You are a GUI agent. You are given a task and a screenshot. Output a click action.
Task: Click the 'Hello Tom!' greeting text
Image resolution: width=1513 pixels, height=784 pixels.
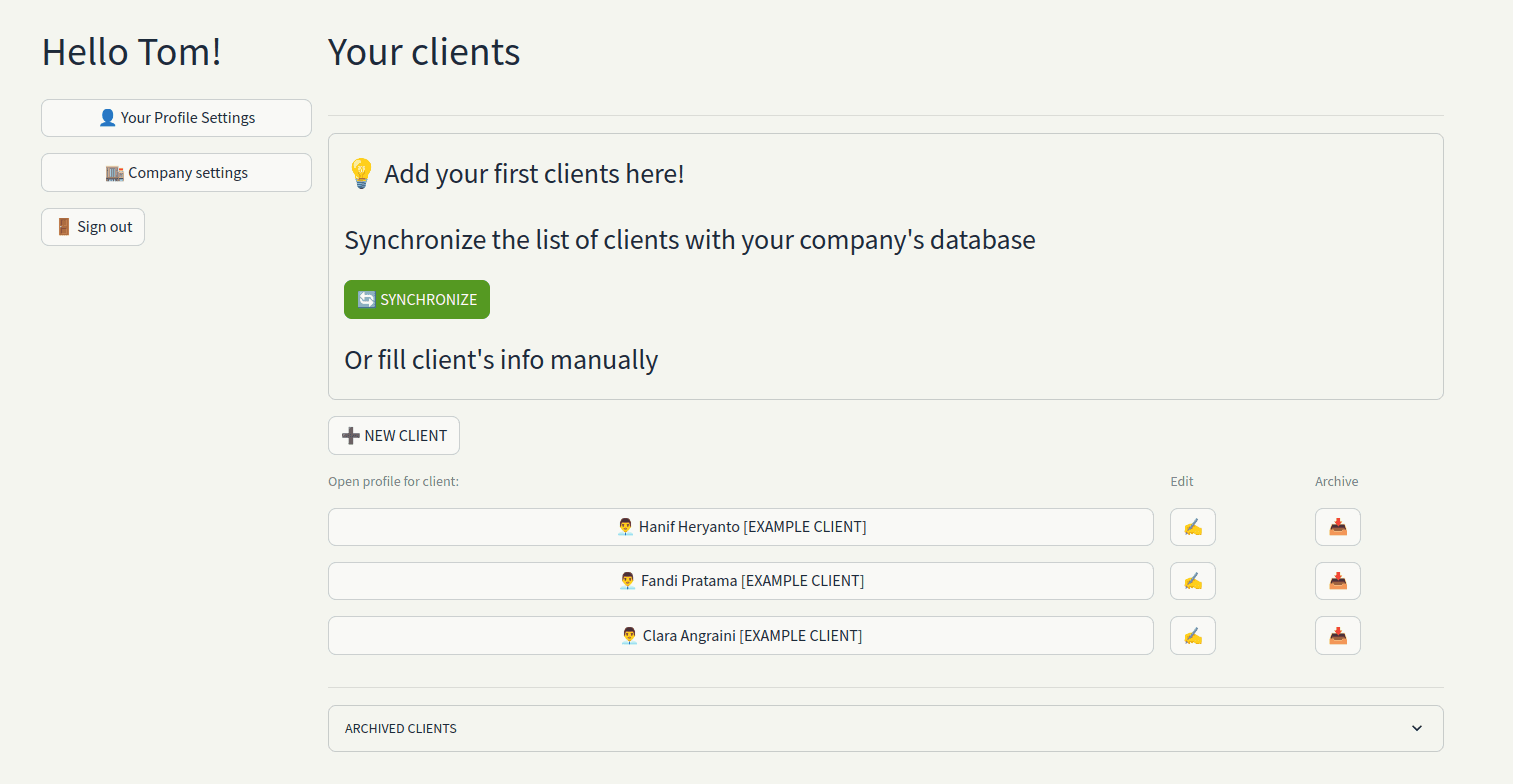[132, 52]
